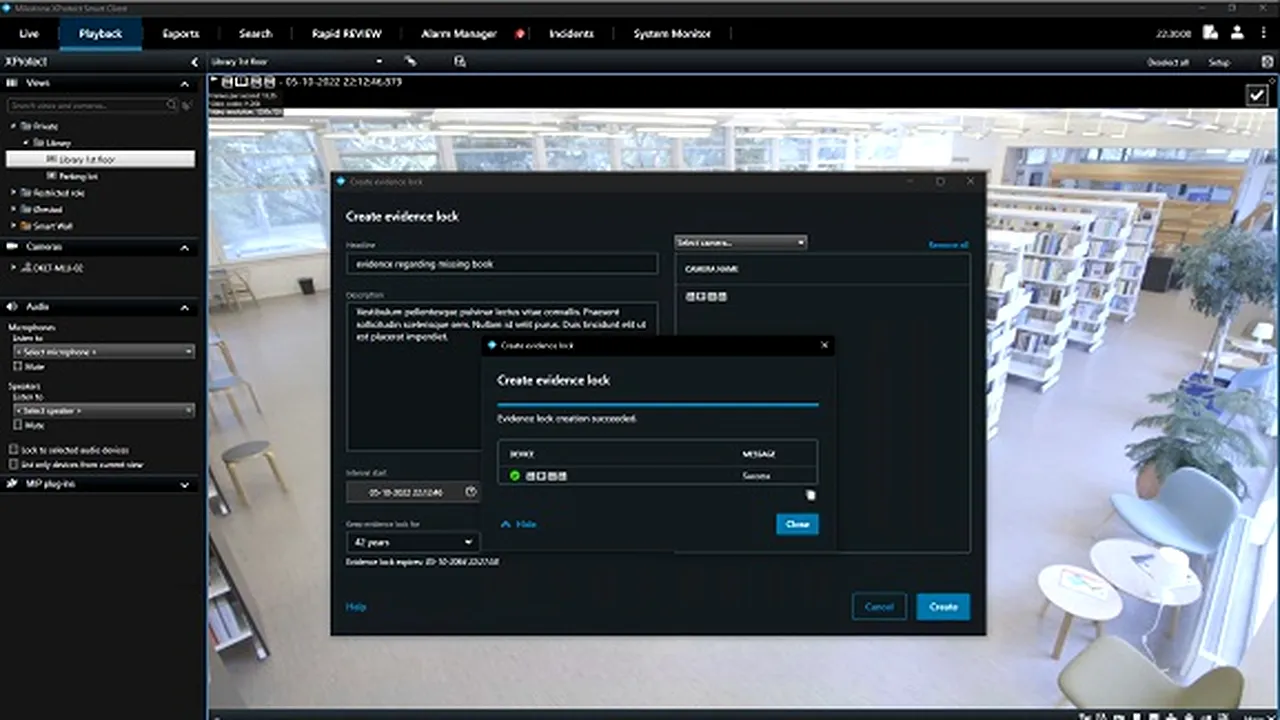The image size is (1280, 720).
Task: Click the magnifier icon in views search
Action: [172, 105]
